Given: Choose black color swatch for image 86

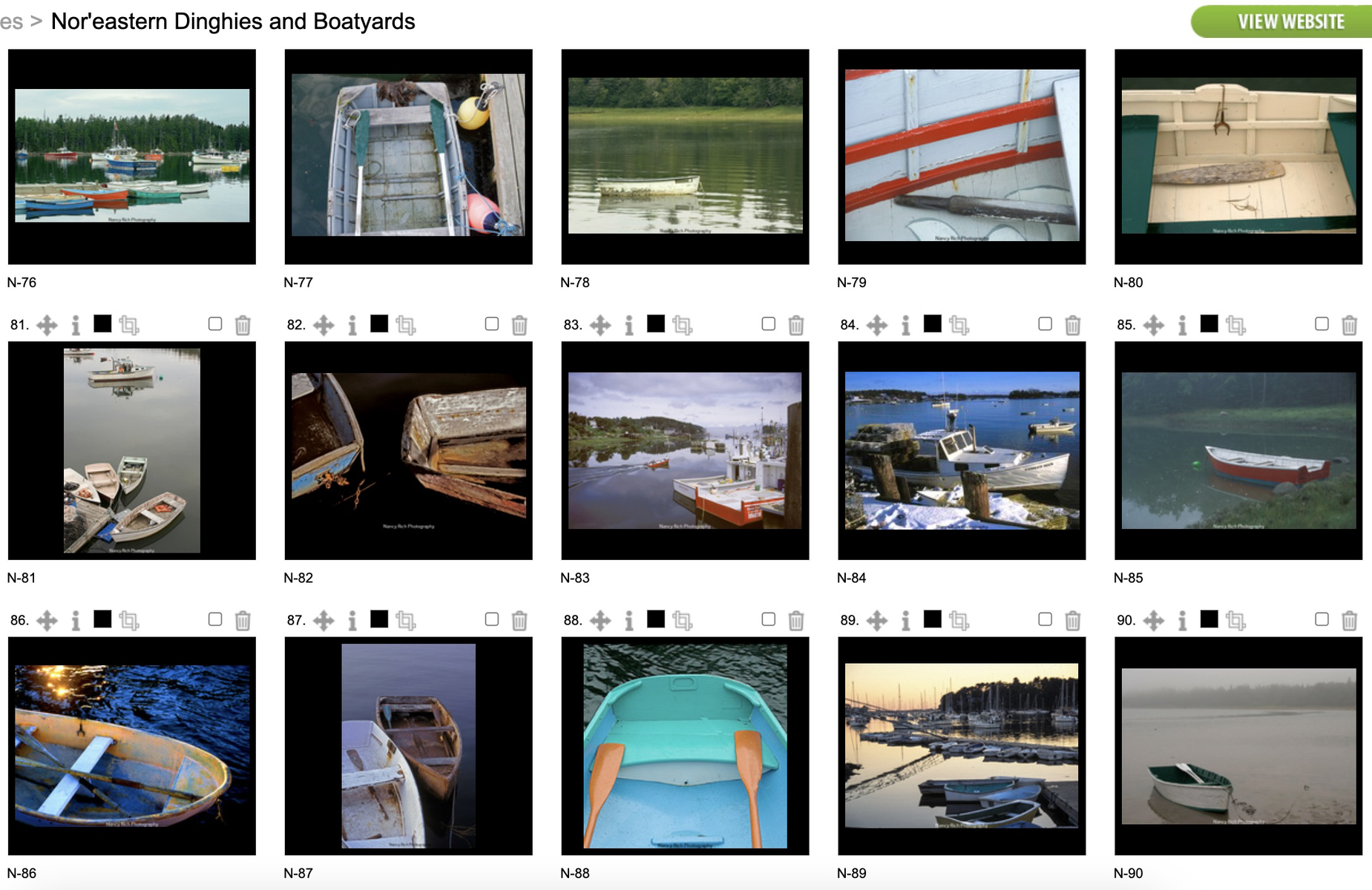Looking at the screenshot, I should [x=102, y=619].
